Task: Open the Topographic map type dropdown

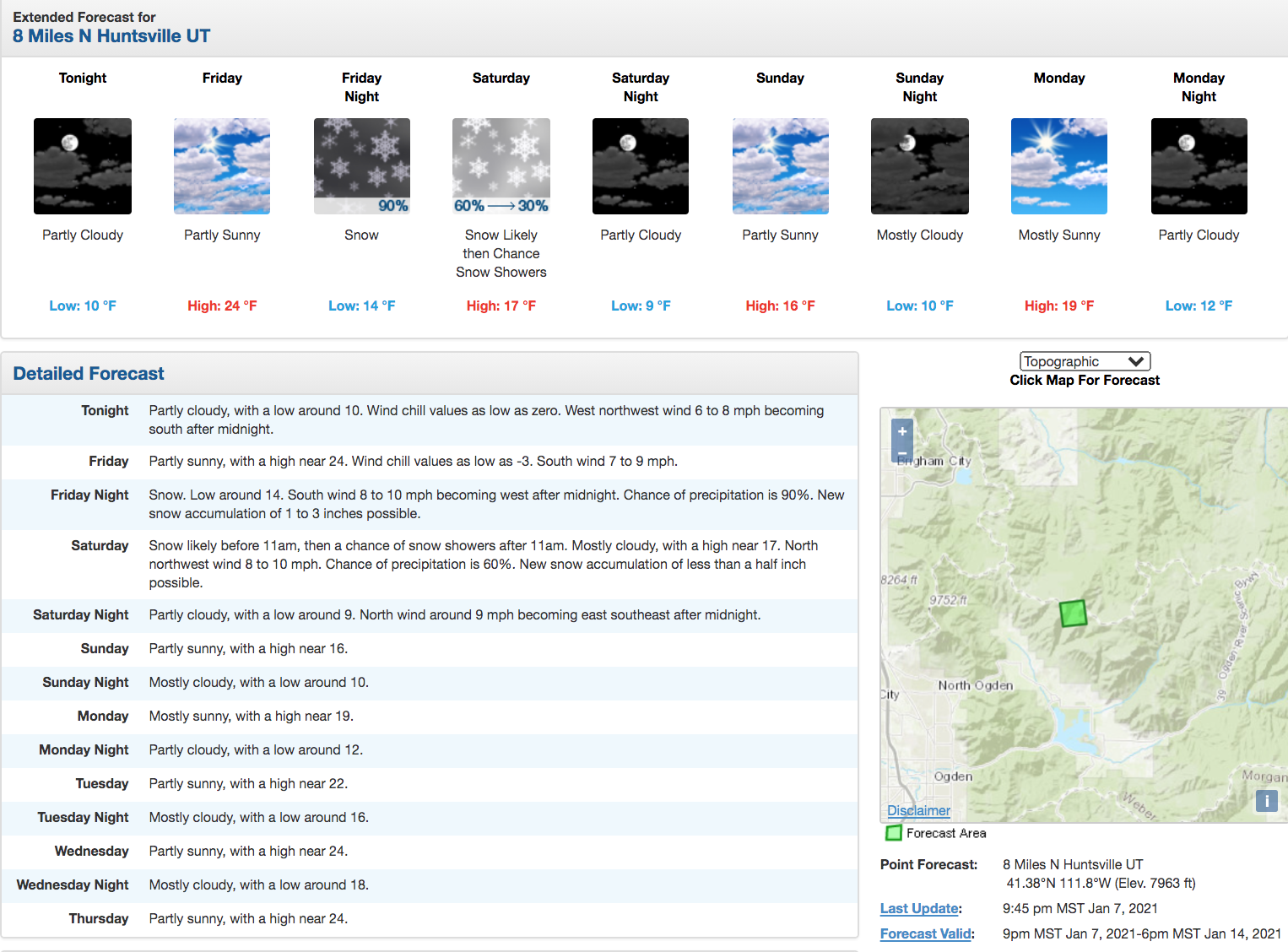Action: click(1085, 361)
